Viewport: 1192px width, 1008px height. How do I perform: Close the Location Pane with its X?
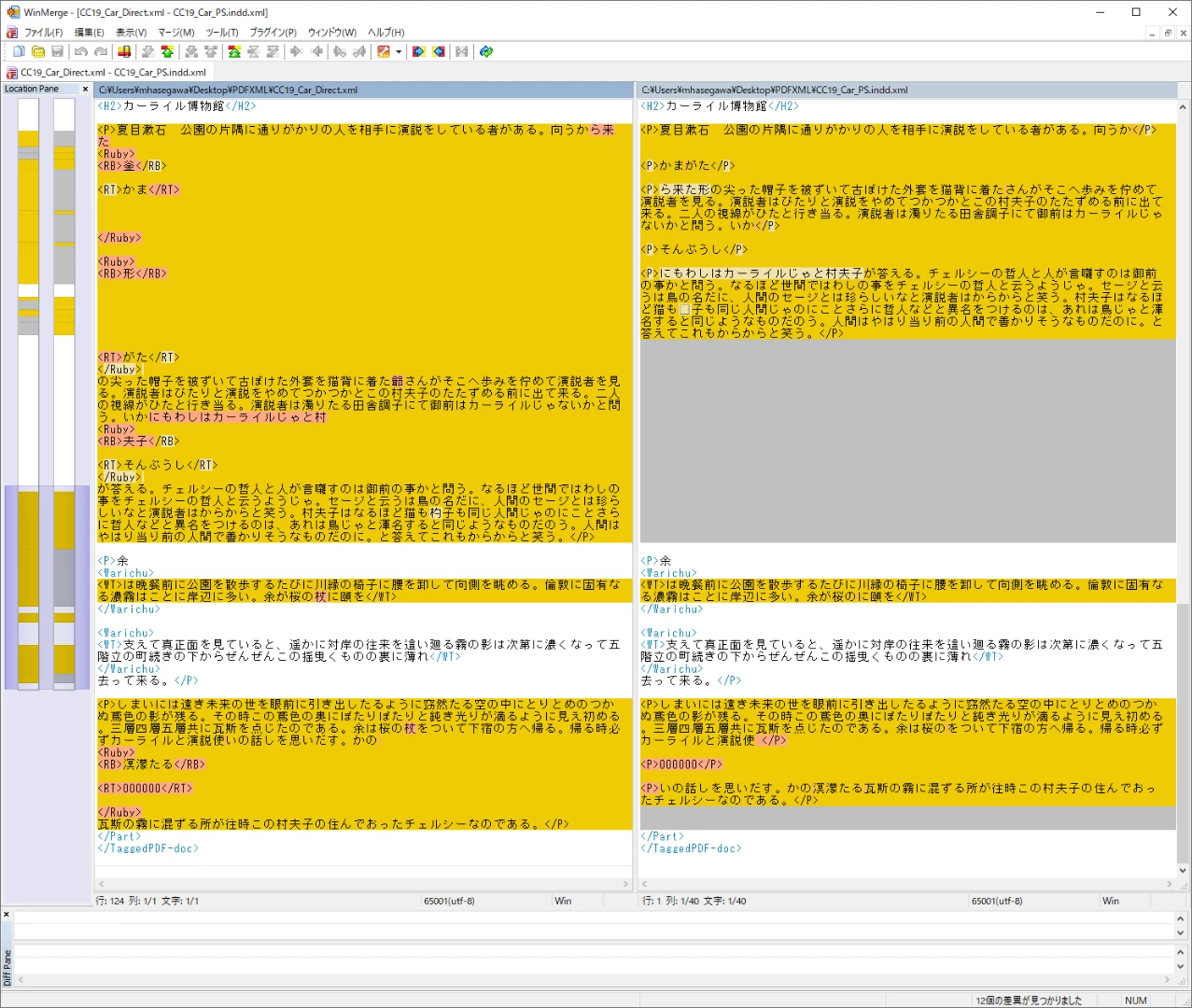coord(85,90)
